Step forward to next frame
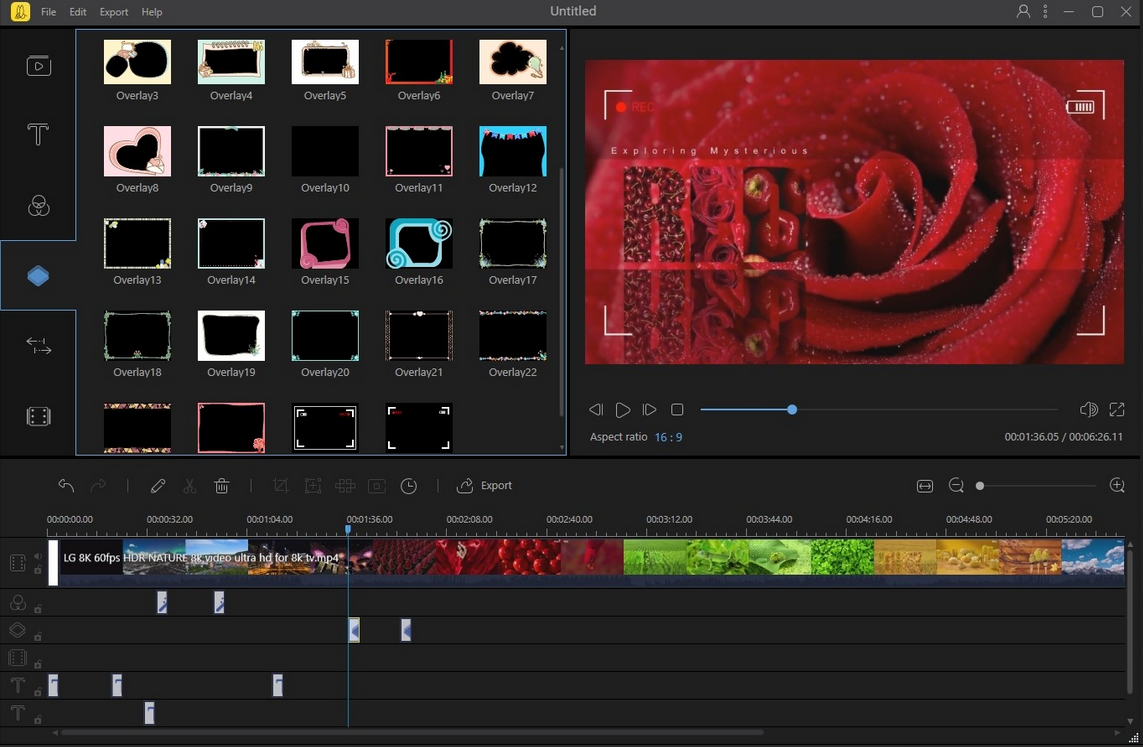Viewport: 1143px width, 747px height. tap(649, 410)
